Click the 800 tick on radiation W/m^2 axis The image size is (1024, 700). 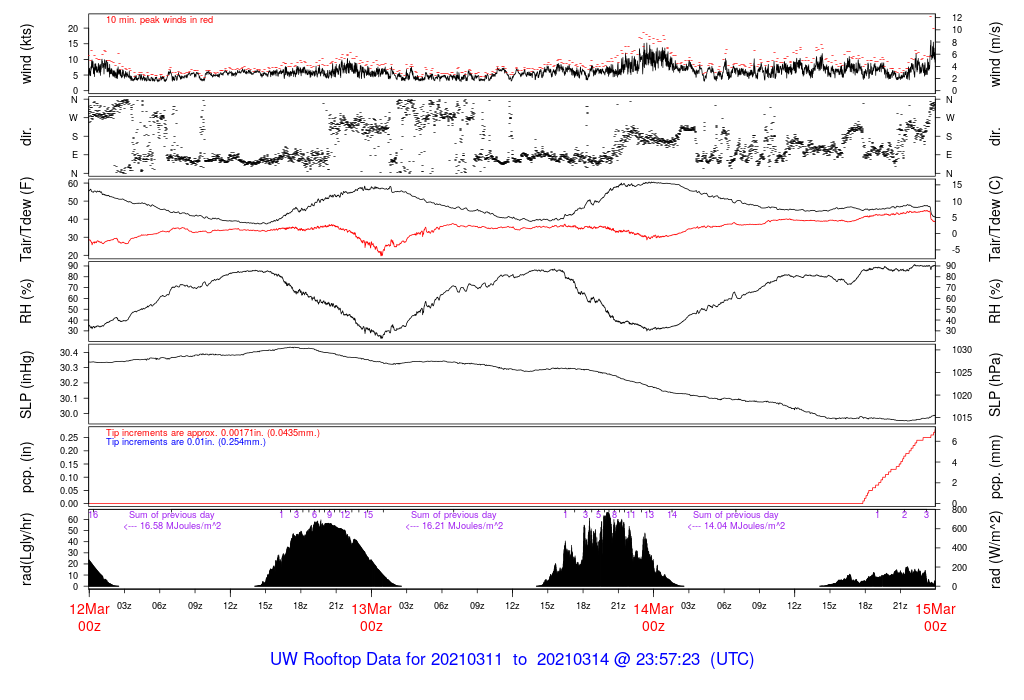point(959,510)
